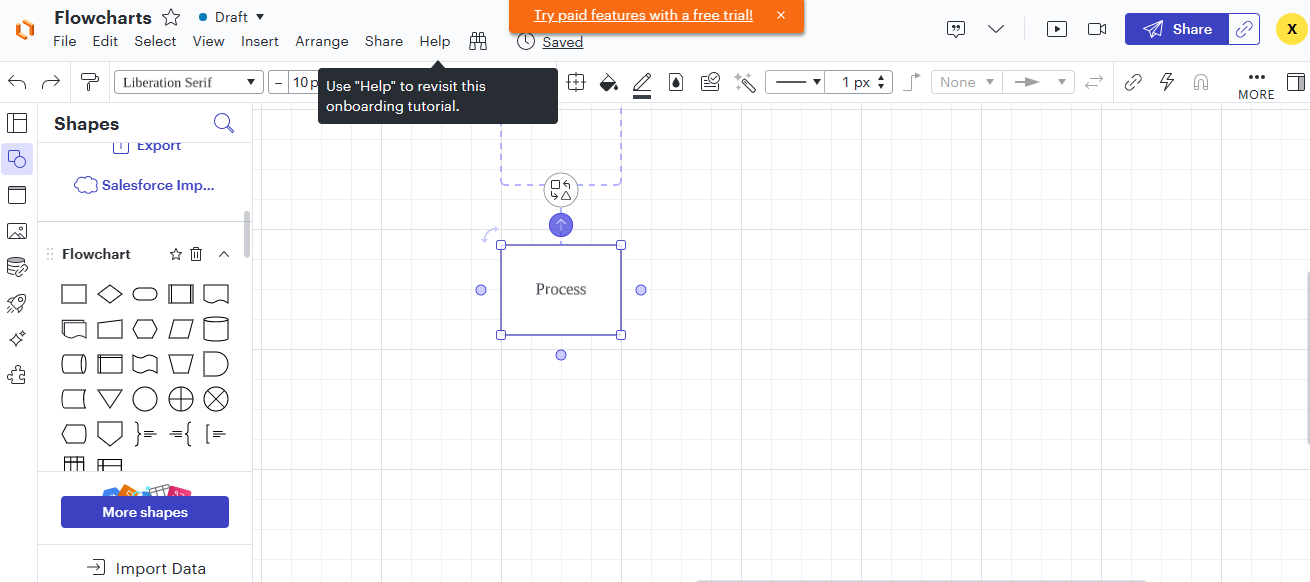Viewport: 1310px width, 582px height.
Task: Open the Images panel in the sidebar
Action: click(16, 231)
